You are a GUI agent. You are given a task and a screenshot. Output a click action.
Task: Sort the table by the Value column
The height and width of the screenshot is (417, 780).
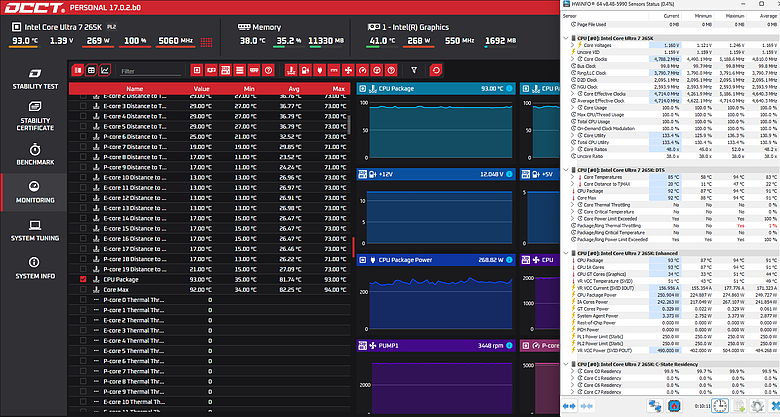tap(201, 89)
